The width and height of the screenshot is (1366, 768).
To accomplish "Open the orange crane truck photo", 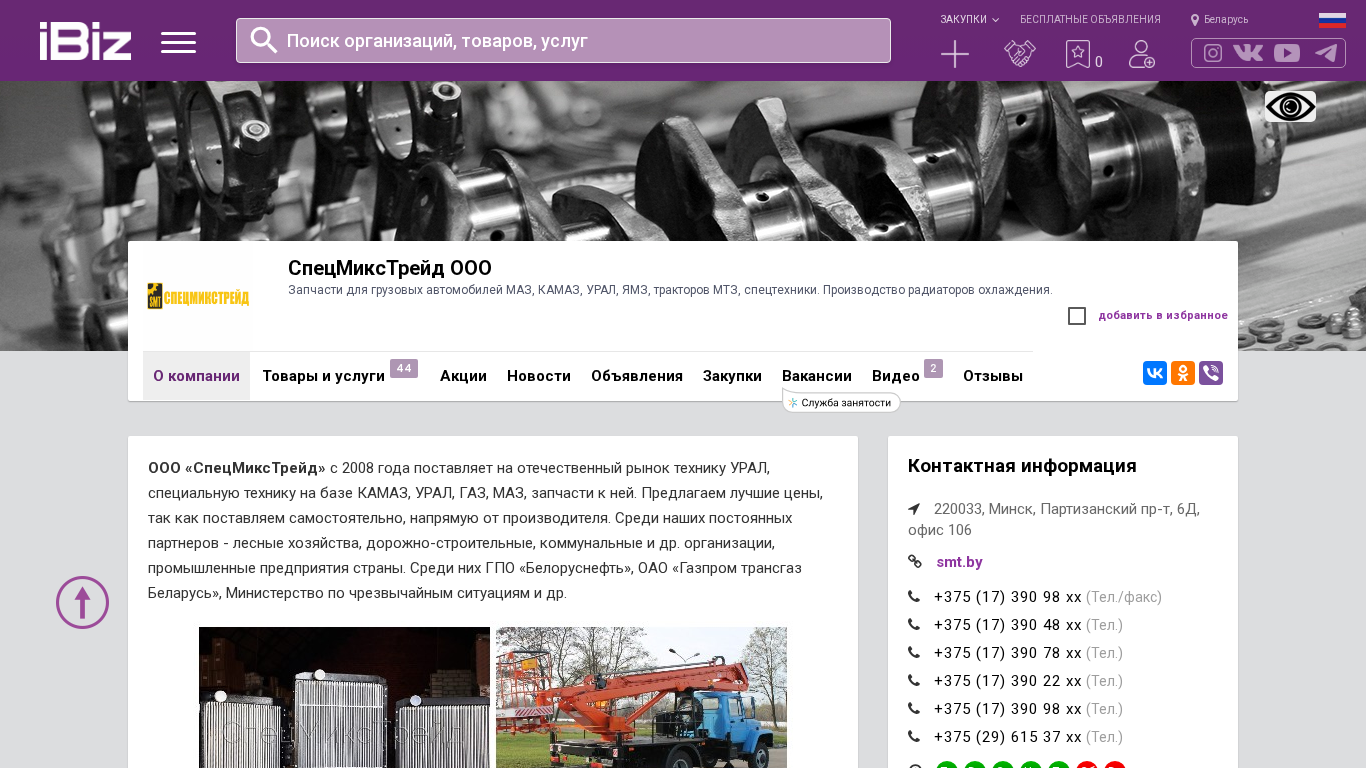I will pyautogui.click(x=641, y=697).
